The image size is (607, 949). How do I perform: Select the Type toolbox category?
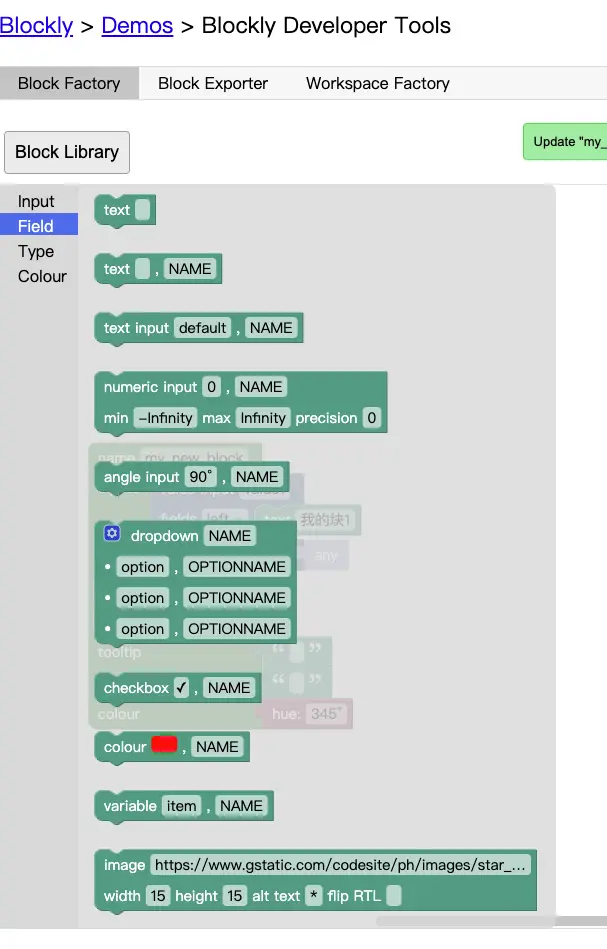(36, 251)
